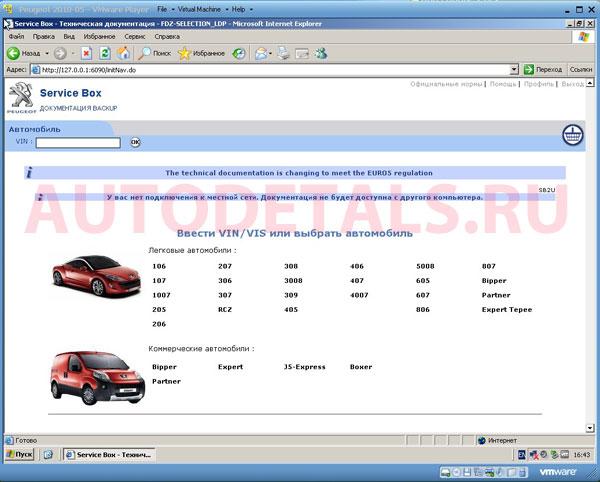Click the Peugeot lion logo

(x=19, y=97)
